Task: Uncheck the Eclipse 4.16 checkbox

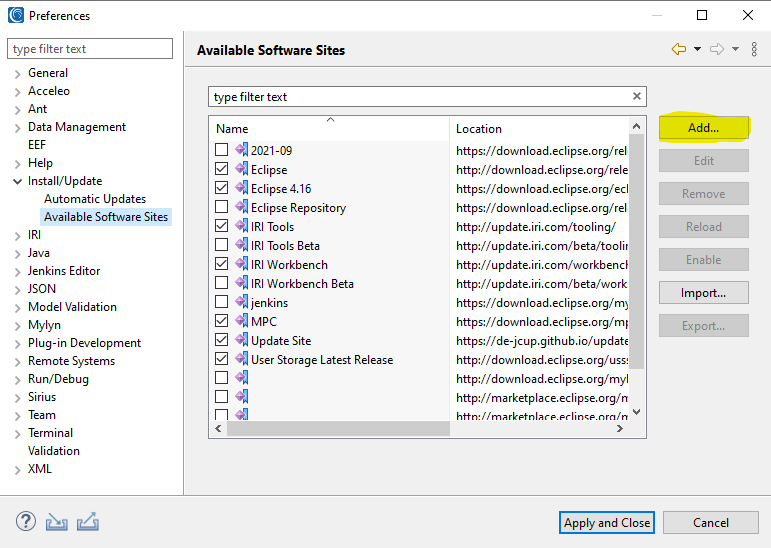Action: click(221, 187)
